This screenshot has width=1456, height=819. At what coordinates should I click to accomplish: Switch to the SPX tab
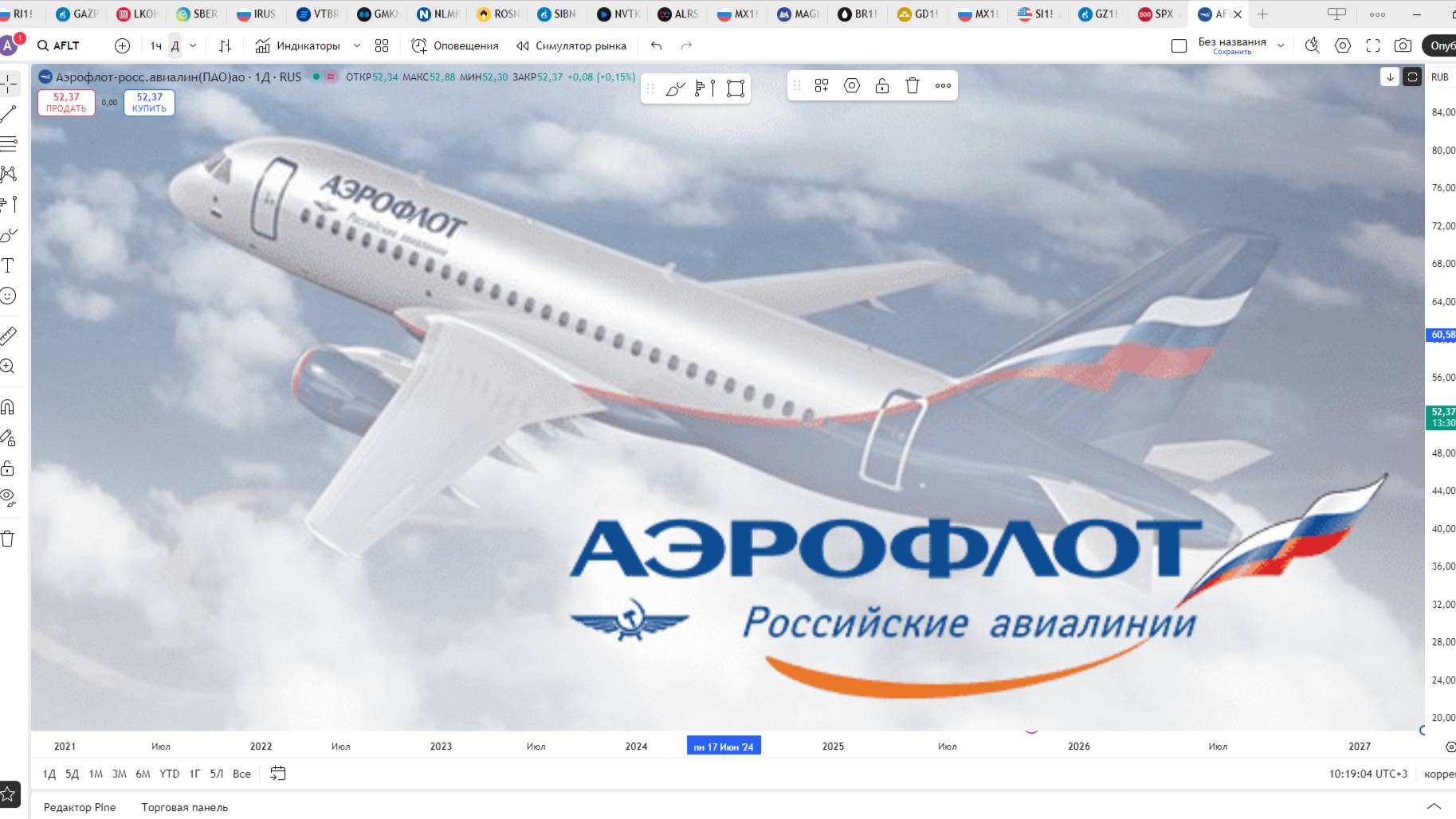(x=1156, y=14)
